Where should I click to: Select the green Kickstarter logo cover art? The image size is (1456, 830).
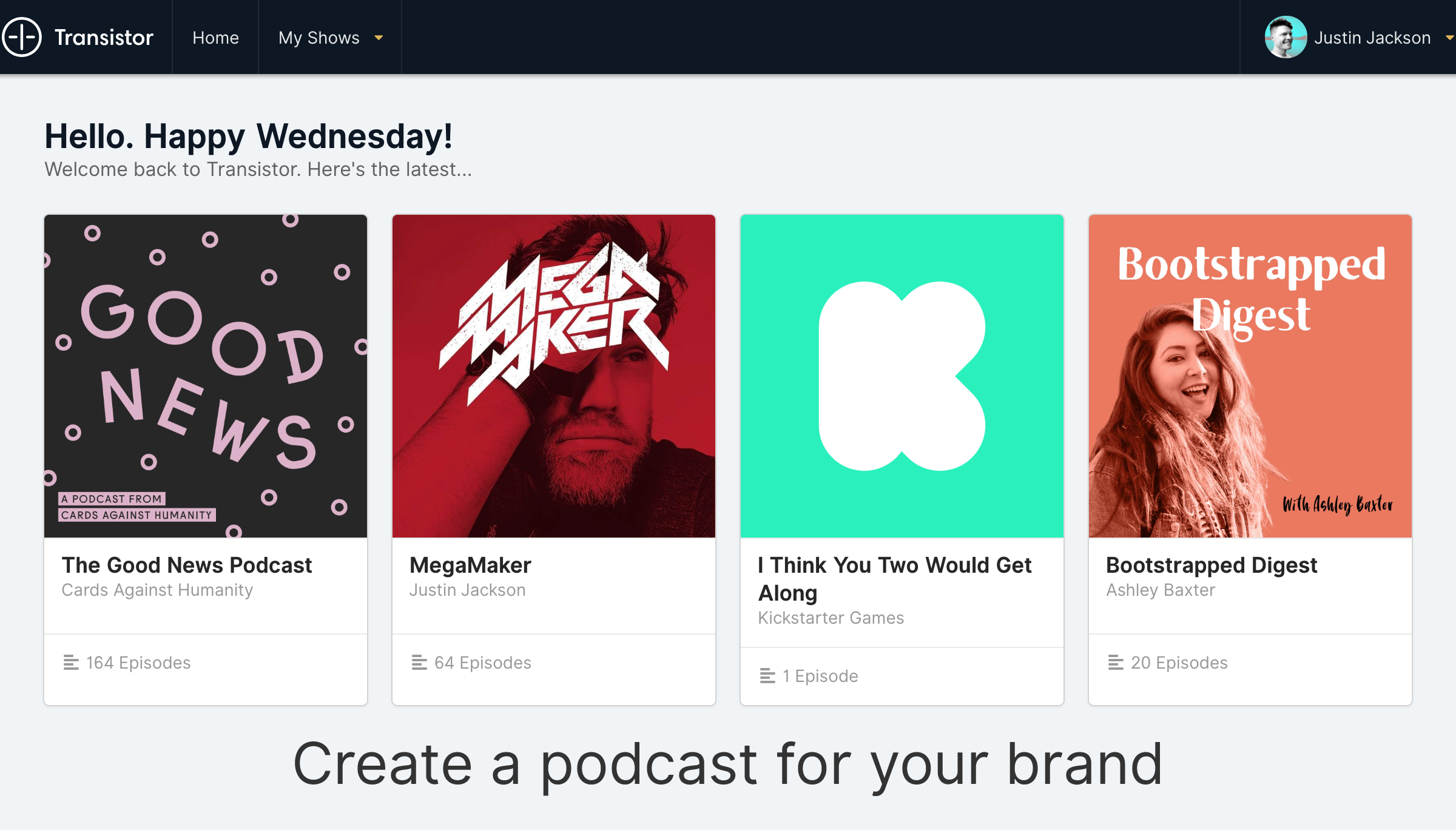coord(902,376)
